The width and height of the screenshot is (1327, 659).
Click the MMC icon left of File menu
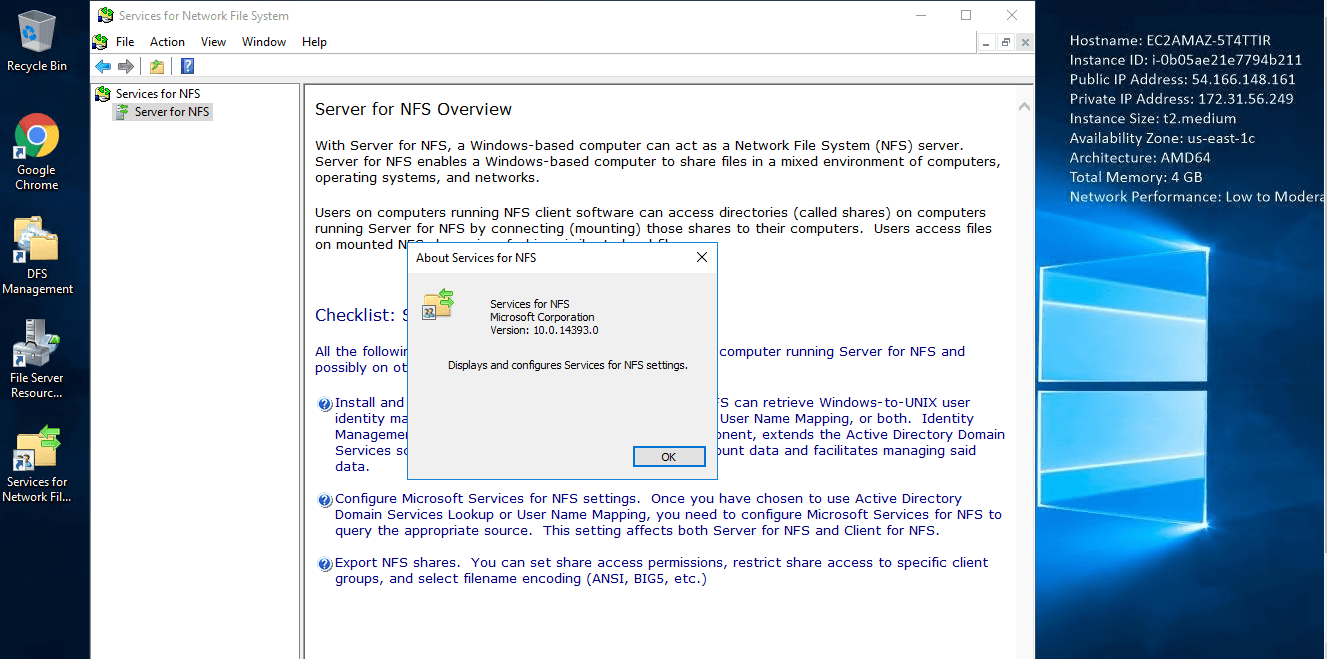(x=100, y=42)
